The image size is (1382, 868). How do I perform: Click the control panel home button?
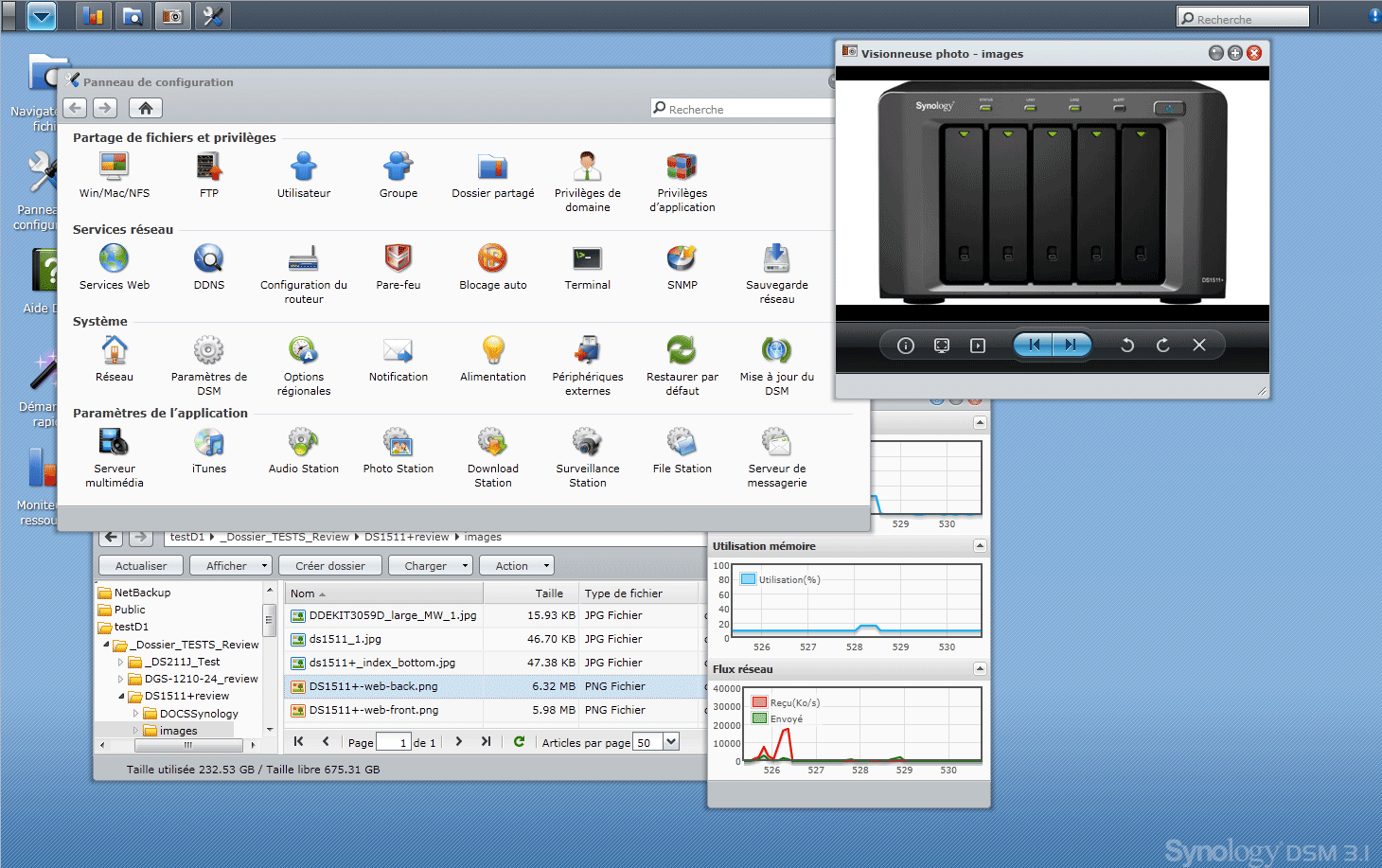[145, 108]
